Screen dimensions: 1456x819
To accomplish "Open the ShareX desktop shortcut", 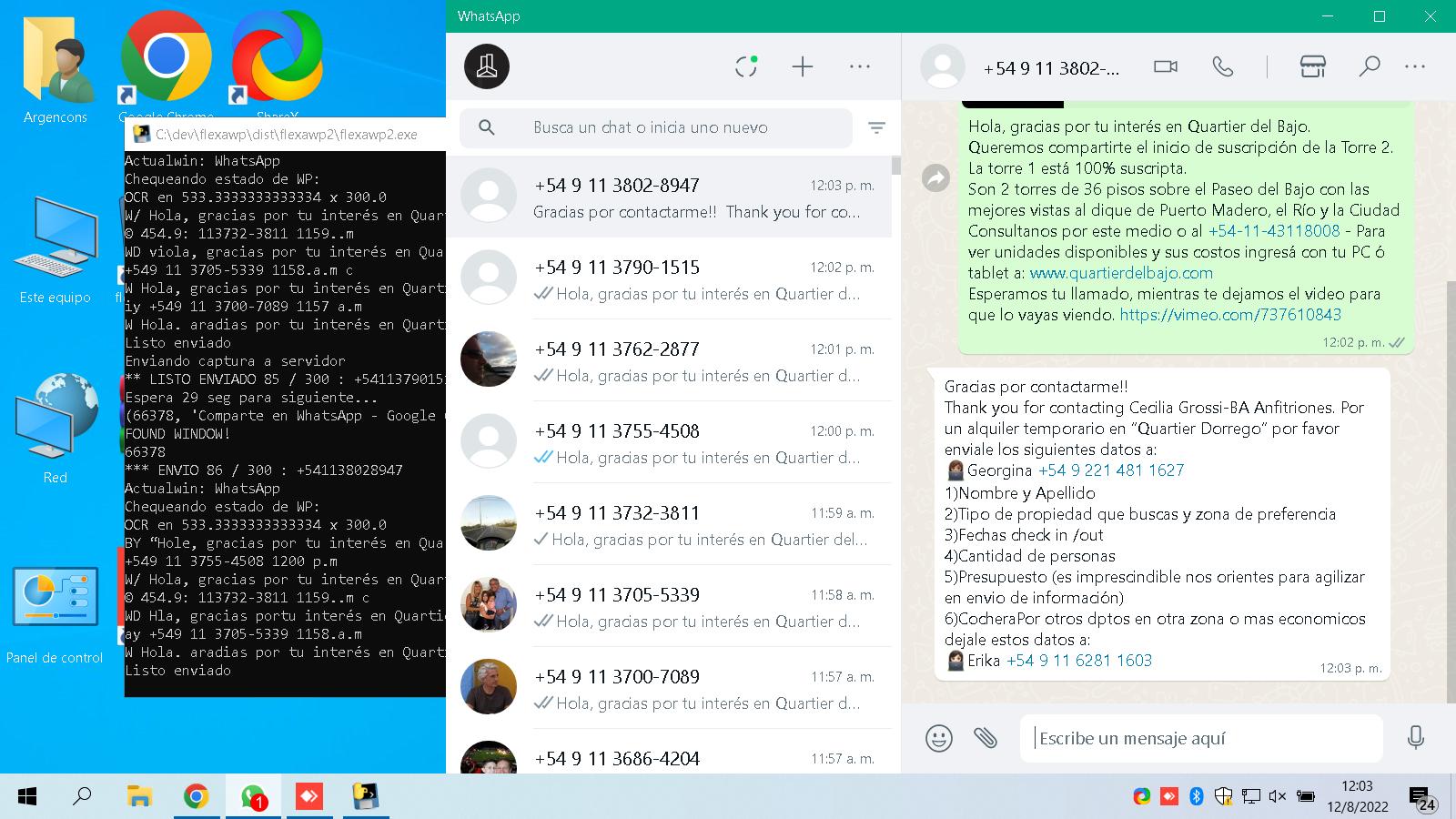I will coord(277,66).
